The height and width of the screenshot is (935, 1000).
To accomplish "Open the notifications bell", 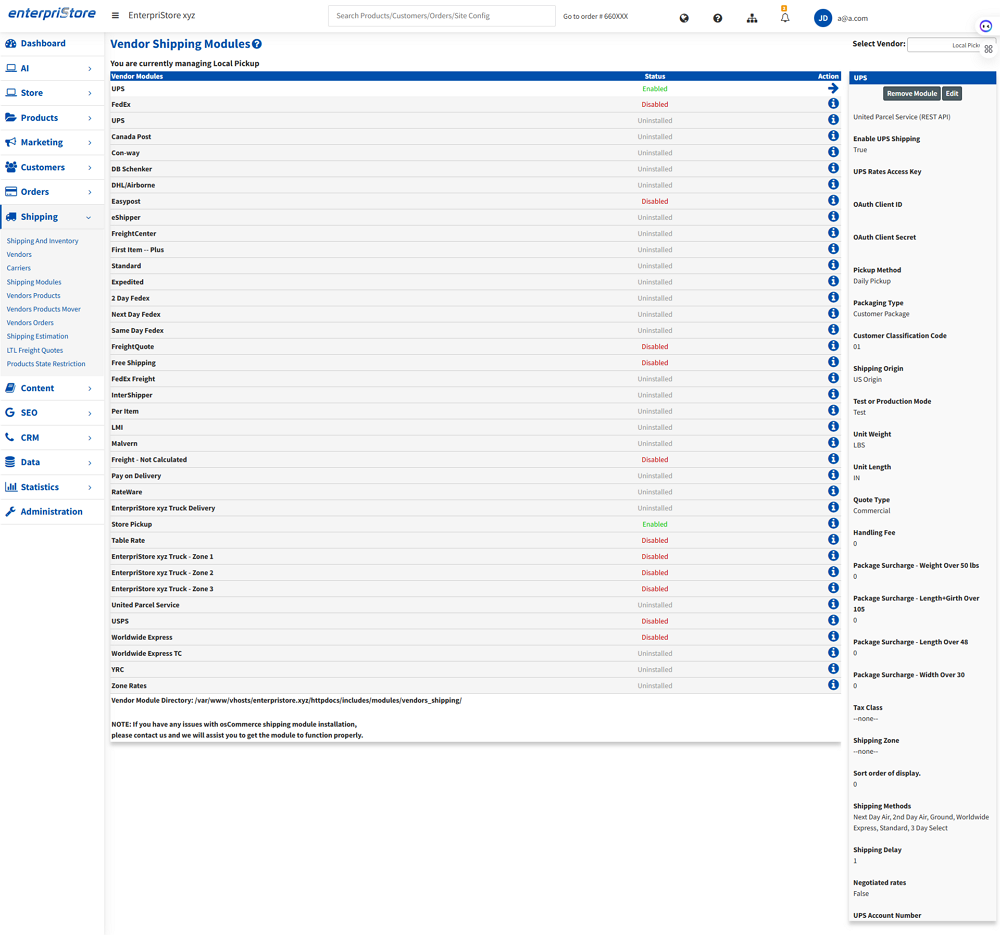I will click(785, 18).
